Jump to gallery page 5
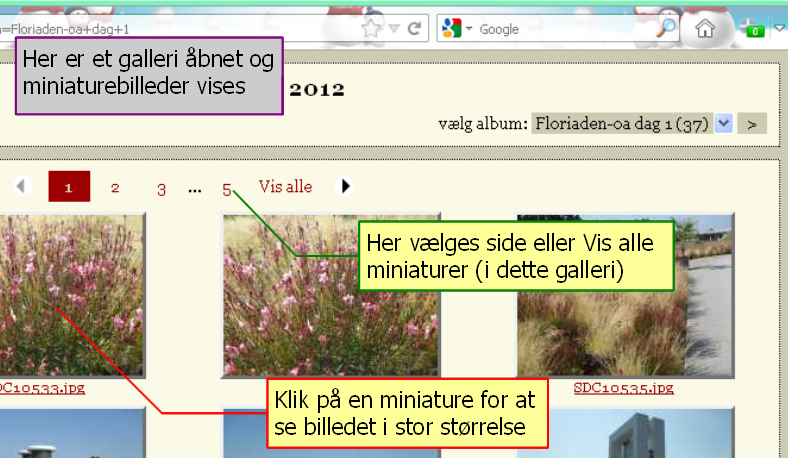Screen dimensions: 788x458 click(x=227, y=189)
